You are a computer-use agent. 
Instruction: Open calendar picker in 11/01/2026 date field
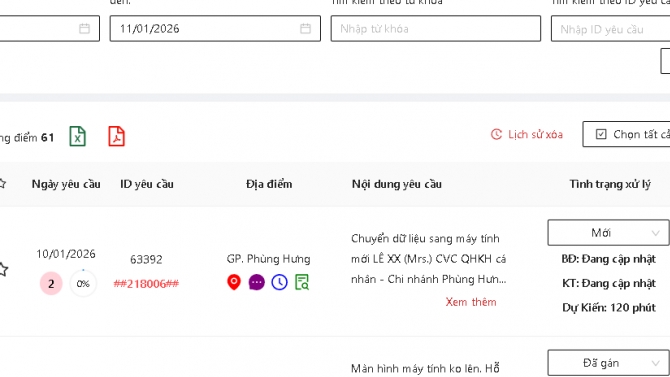pyautogui.click(x=305, y=29)
